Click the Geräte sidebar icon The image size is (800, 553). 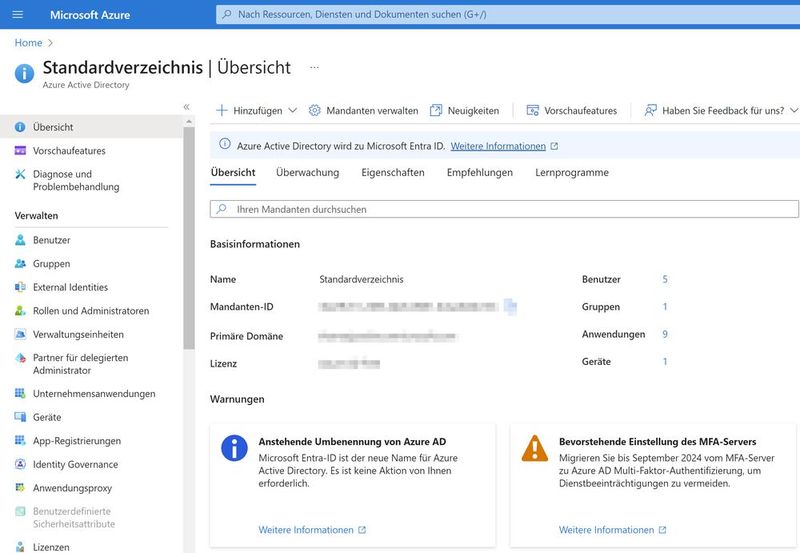[x=20, y=417]
